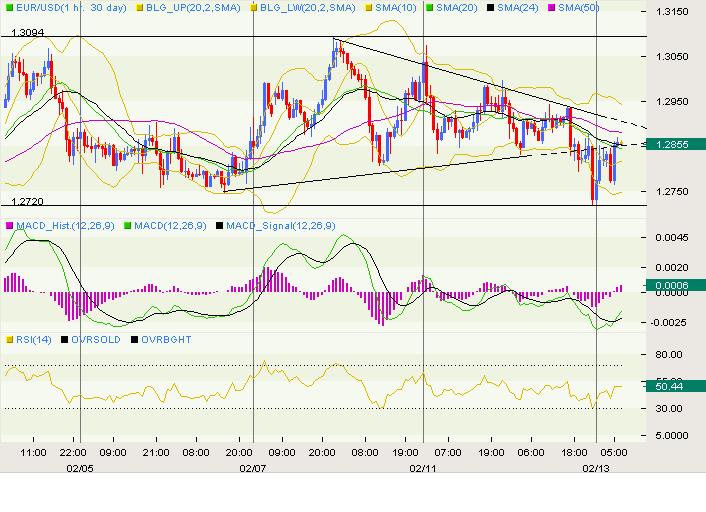
Task: Click the current price tag 1.2855
Action: [675, 145]
